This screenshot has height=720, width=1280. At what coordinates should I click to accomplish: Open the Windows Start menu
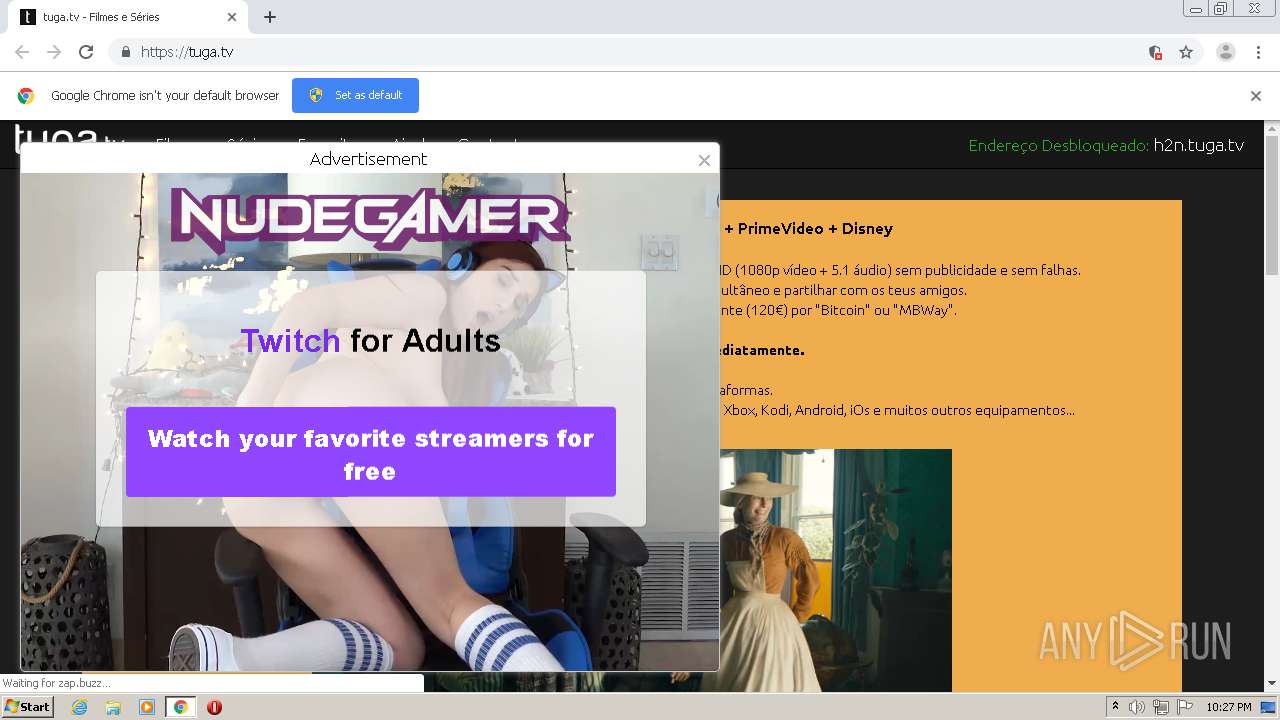pyautogui.click(x=28, y=707)
